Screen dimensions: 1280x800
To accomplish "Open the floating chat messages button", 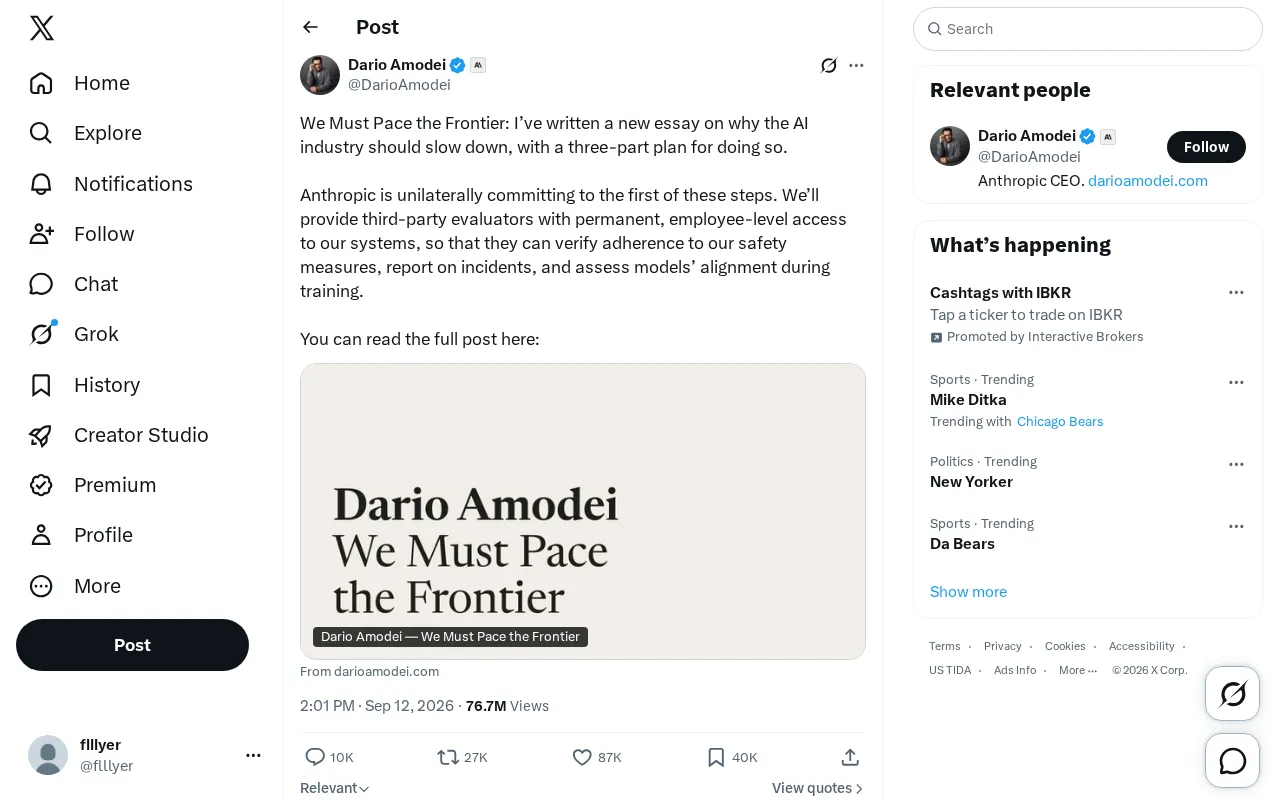I will tap(1233, 761).
